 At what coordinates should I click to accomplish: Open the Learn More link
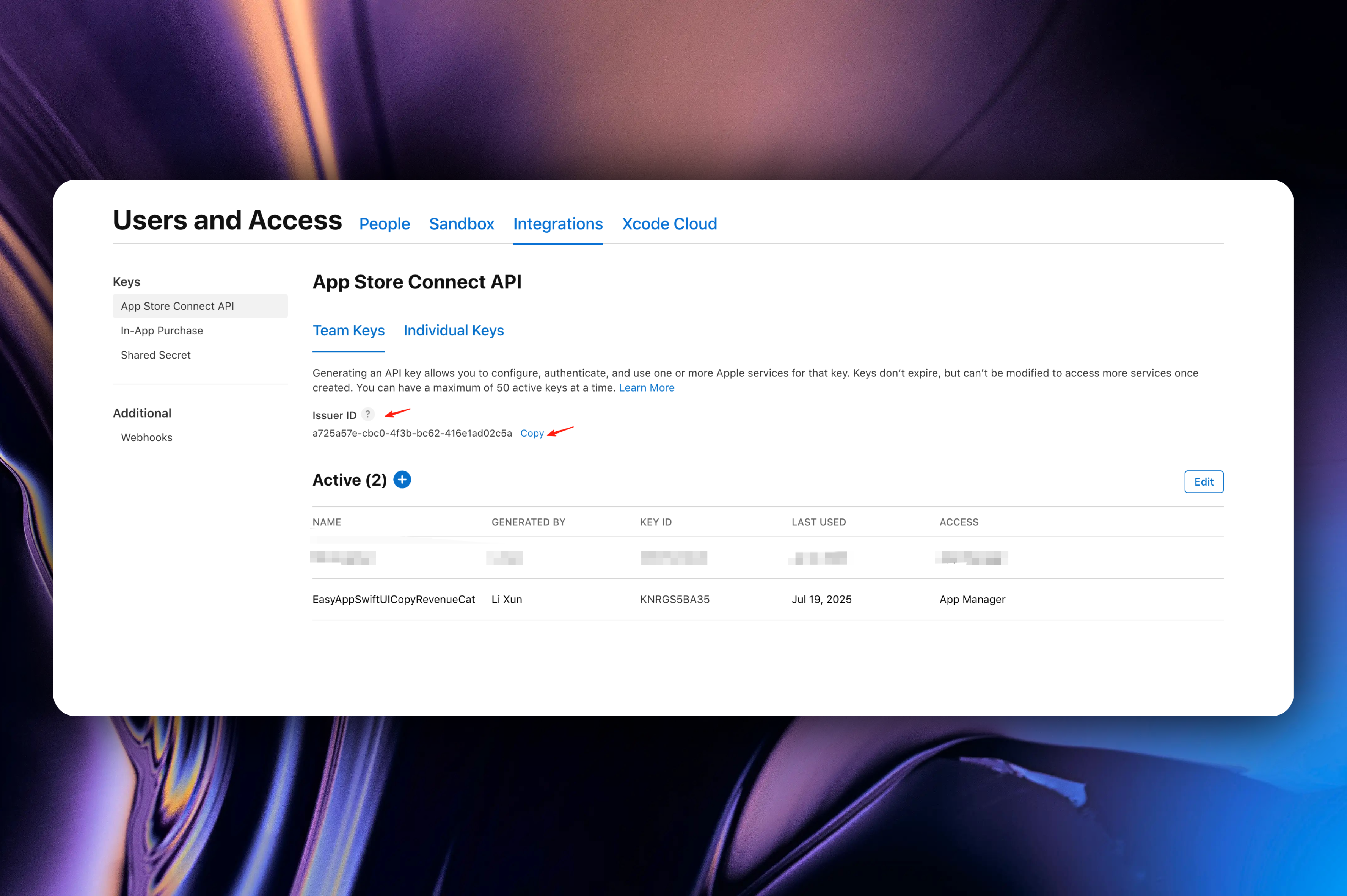point(646,387)
